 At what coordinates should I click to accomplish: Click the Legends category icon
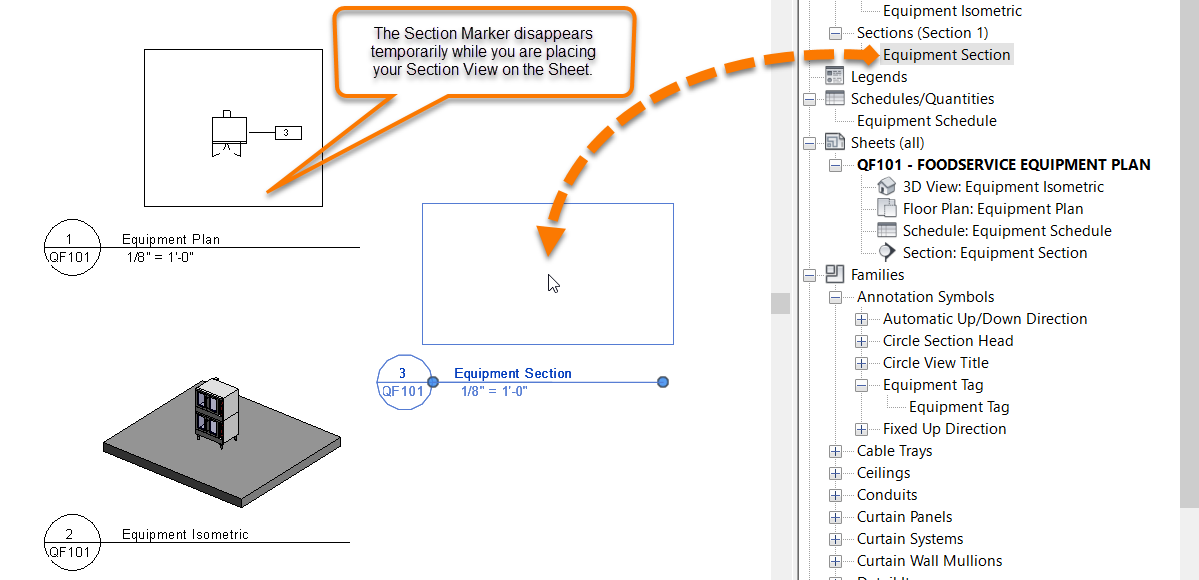pyautogui.click(x=834, y=75)
